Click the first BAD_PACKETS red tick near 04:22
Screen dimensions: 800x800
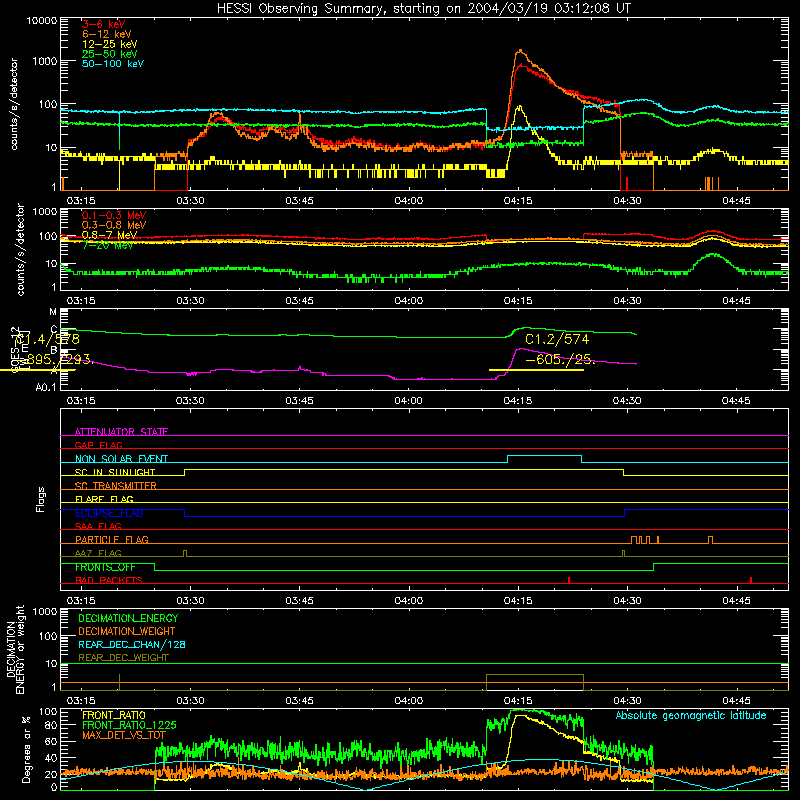tap(569, 580)
